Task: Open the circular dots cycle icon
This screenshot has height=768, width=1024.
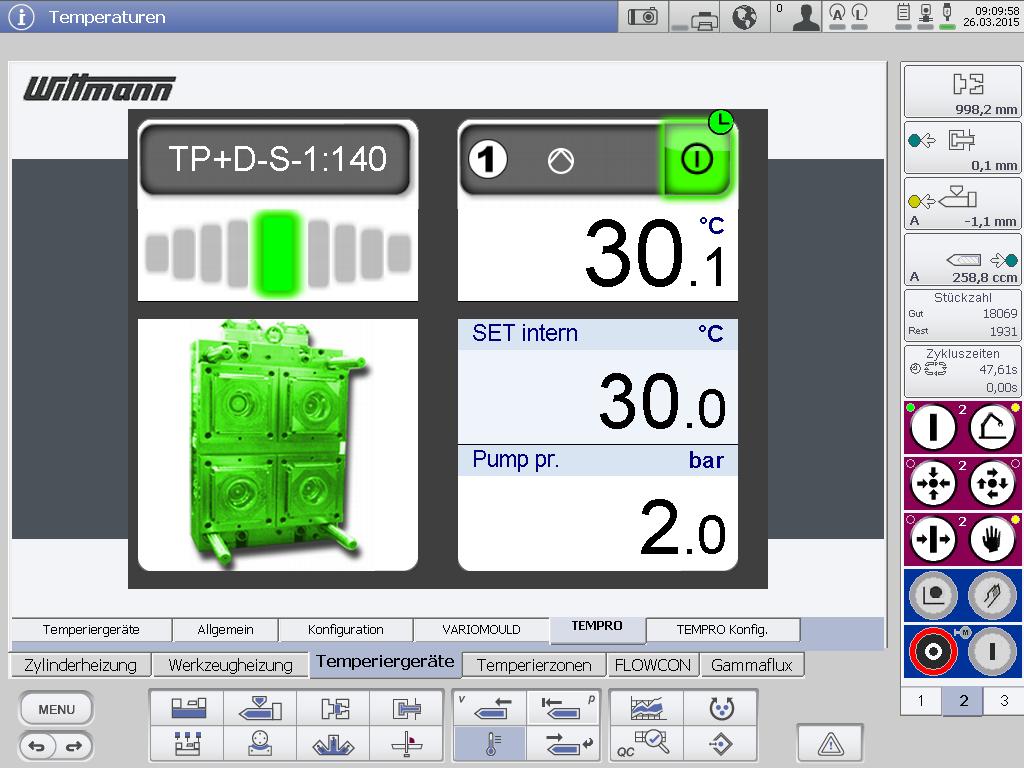Action: [x=721, y=708]
